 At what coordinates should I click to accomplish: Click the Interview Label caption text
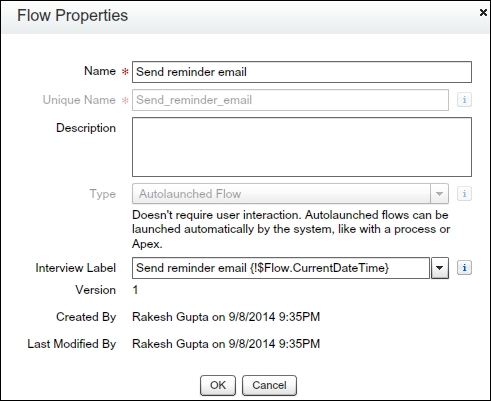point(76,268)
